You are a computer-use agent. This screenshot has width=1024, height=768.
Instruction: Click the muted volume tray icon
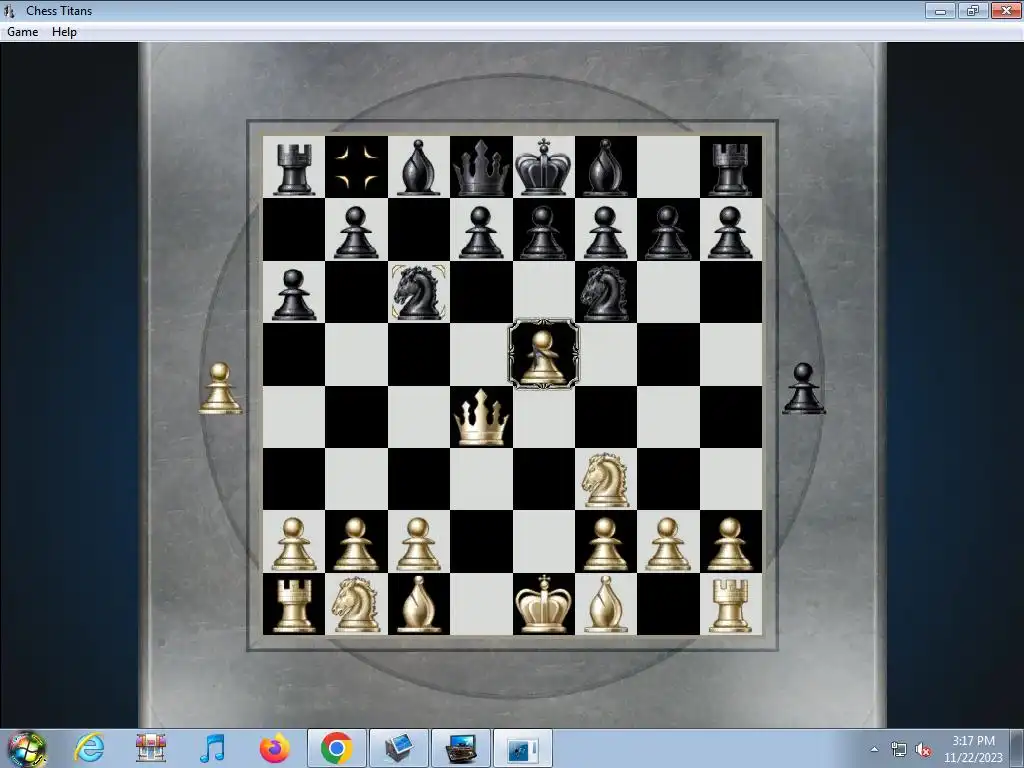[x=923, y=750]
